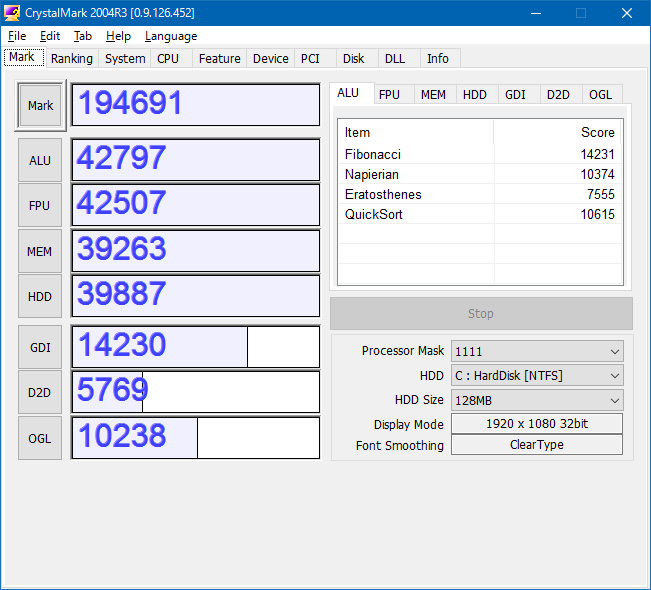Click the Mark benchmark button

pos(40,105)
